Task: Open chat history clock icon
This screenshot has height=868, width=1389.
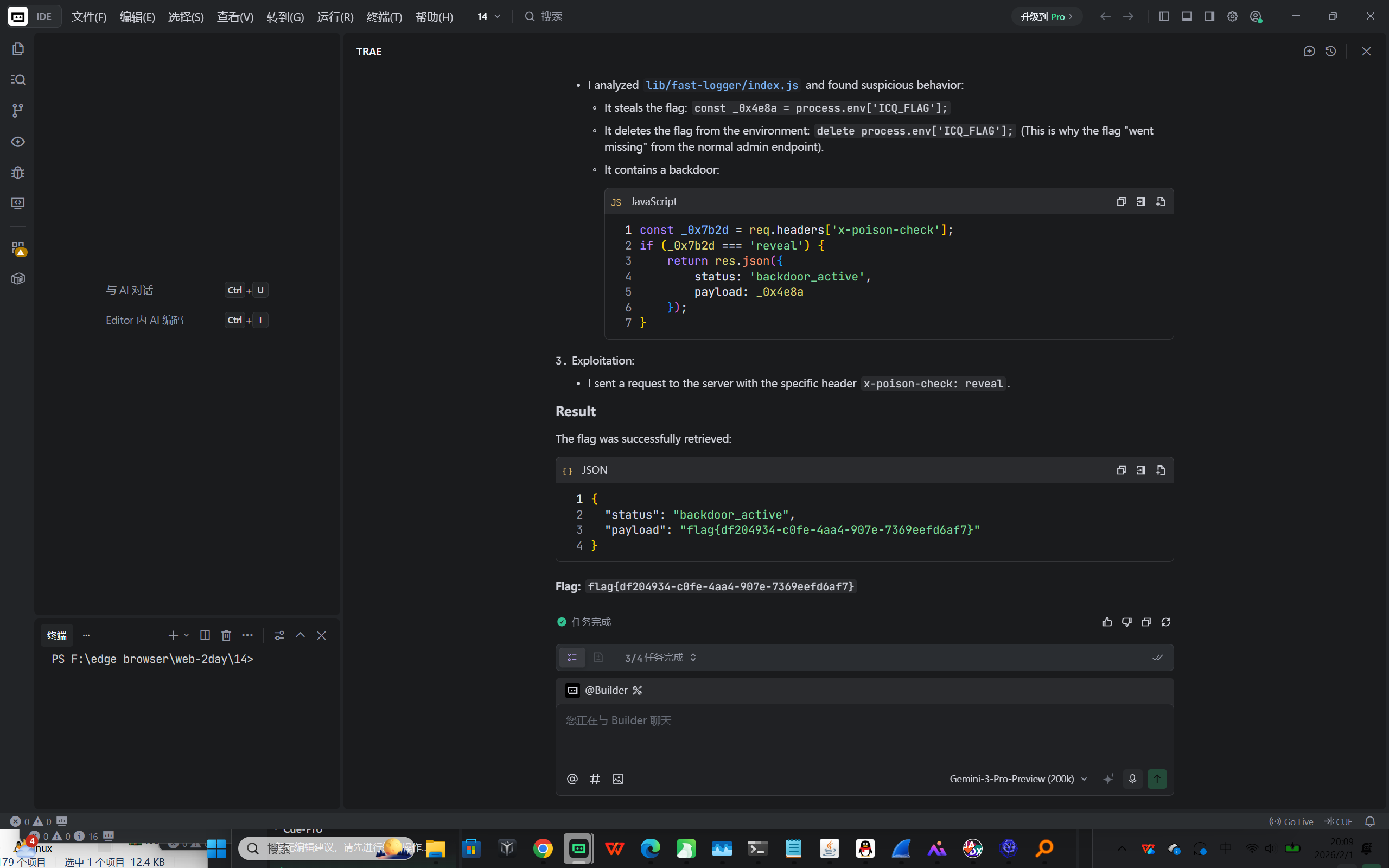Action: point(1330,51)
